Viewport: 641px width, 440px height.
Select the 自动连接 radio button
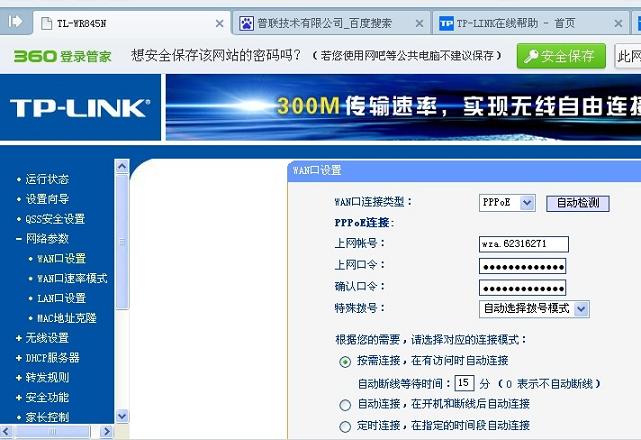tap(345, 405)
